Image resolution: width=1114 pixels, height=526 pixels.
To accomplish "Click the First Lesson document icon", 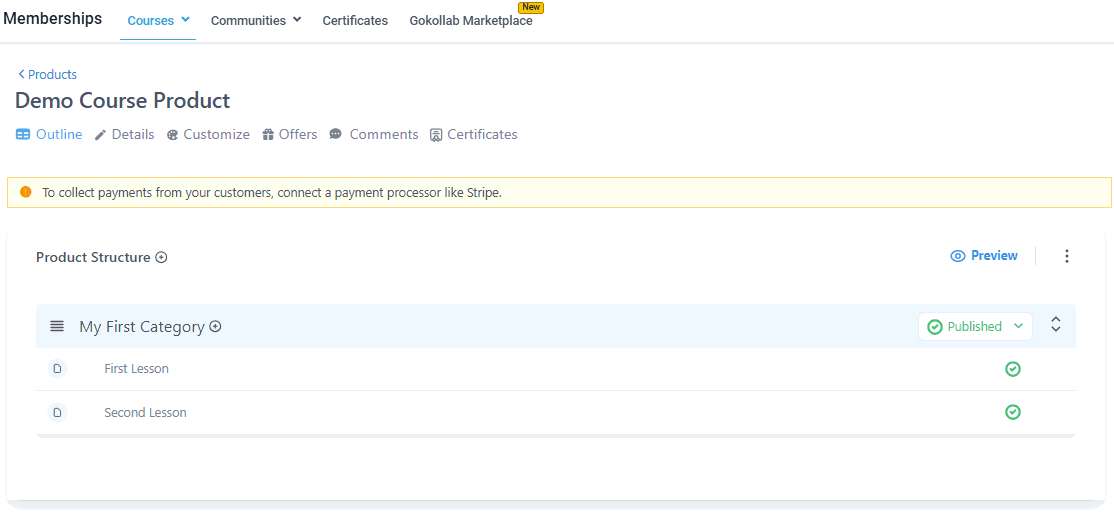I will pos(57,369).
